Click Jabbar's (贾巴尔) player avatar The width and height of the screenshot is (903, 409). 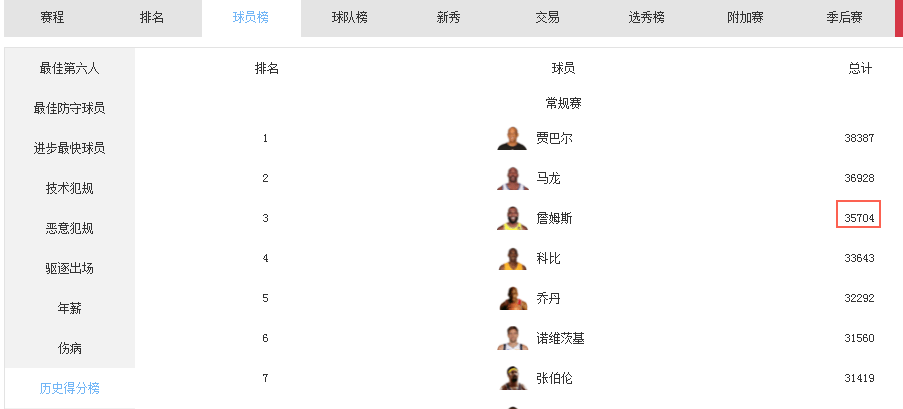[512, 138]
